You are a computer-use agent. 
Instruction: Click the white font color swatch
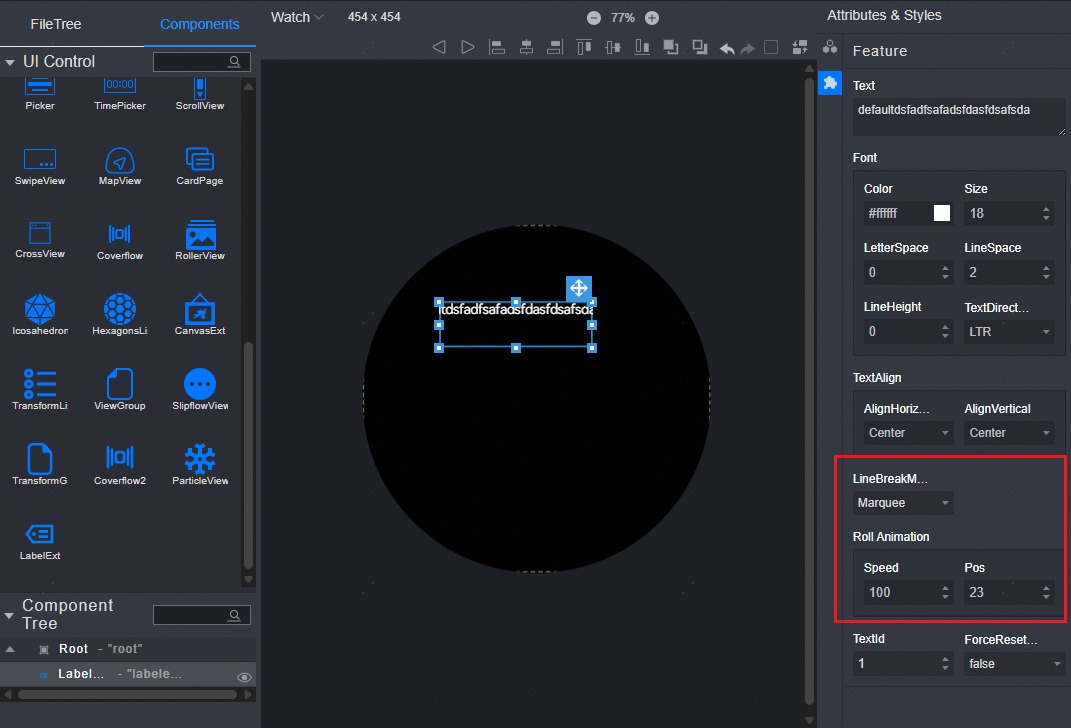point(941,213)
